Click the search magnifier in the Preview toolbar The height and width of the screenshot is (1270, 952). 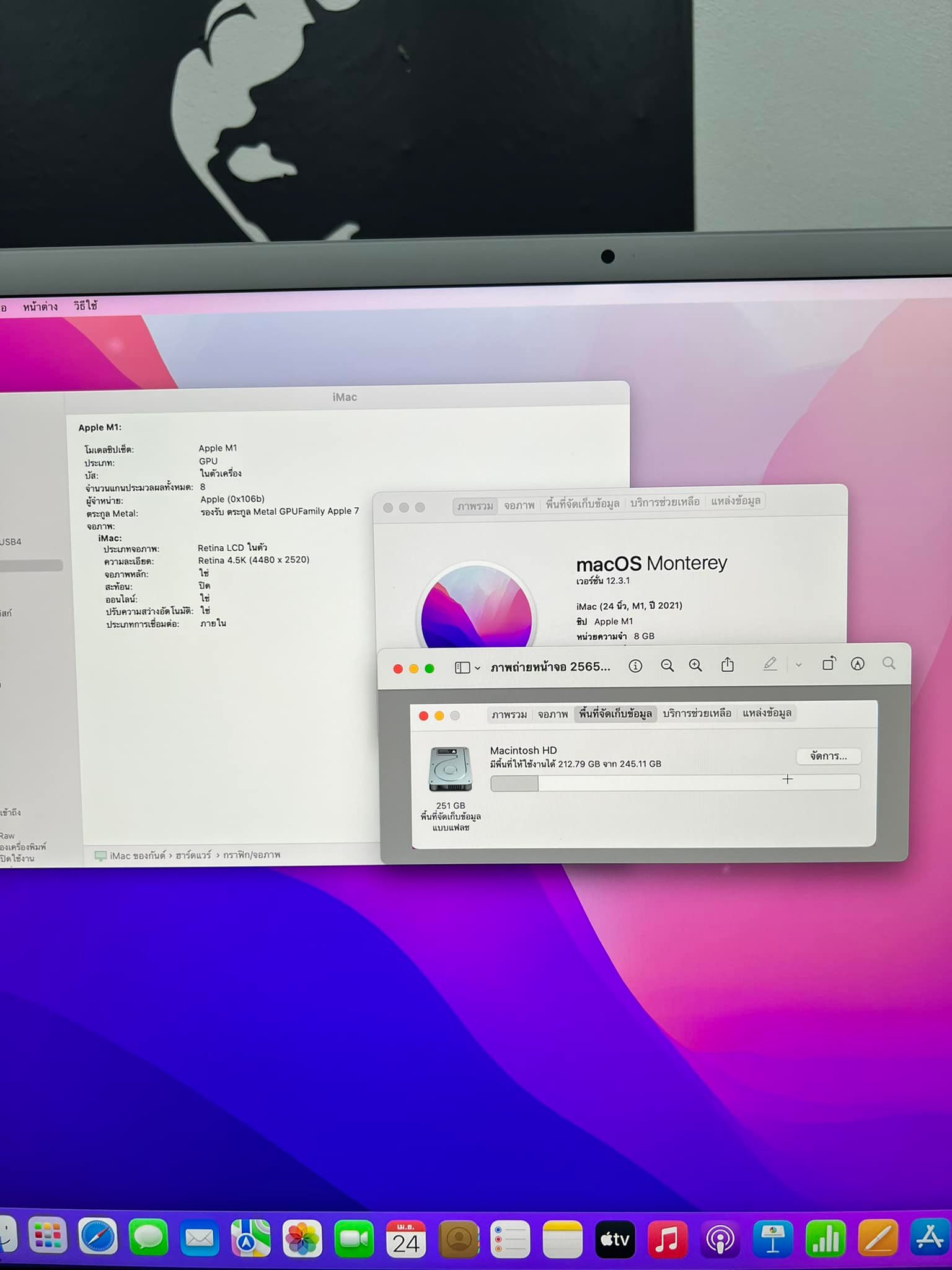click(x=889, y=664)
